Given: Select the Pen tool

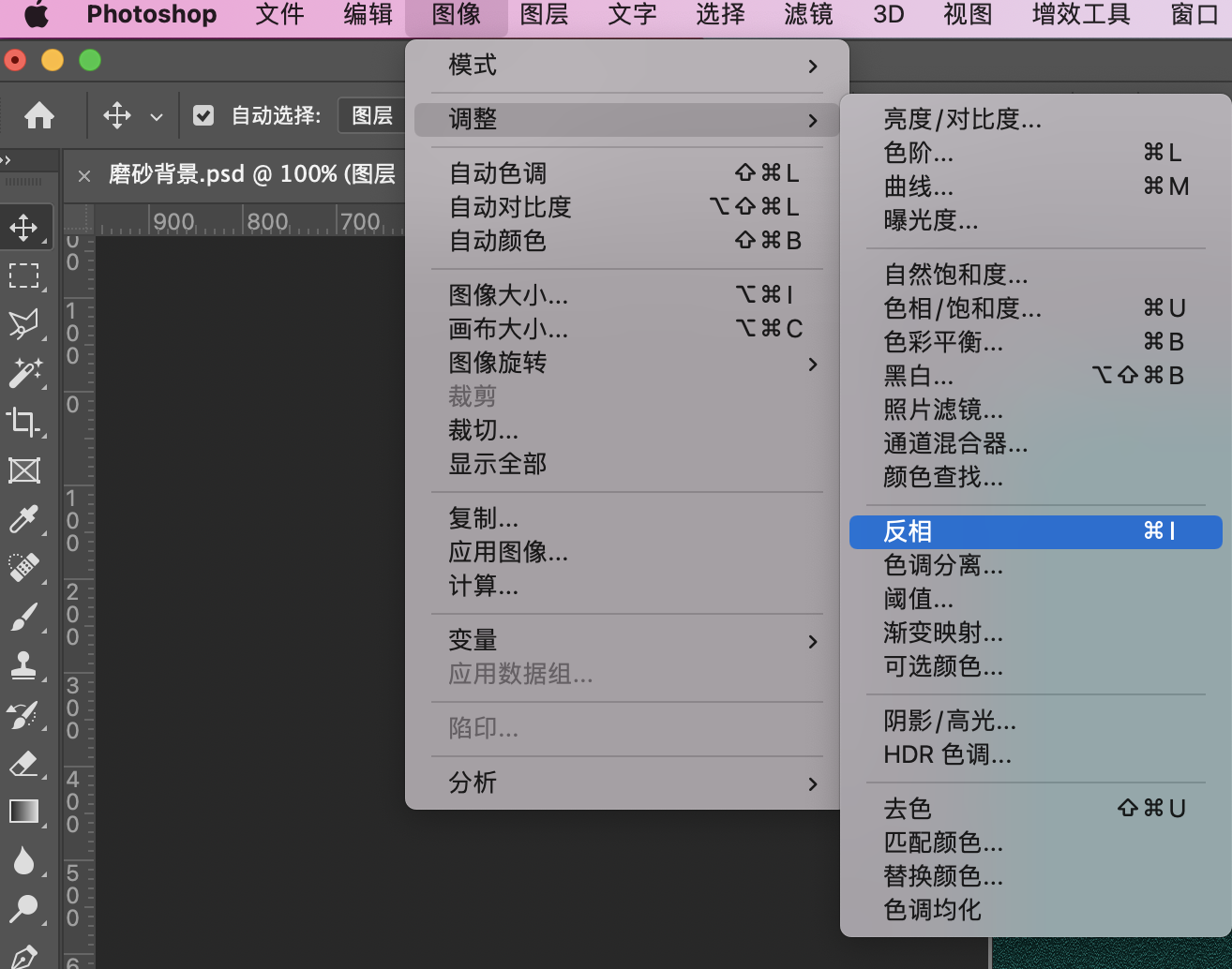Looking at the screenshot, I should coord(24,956).
